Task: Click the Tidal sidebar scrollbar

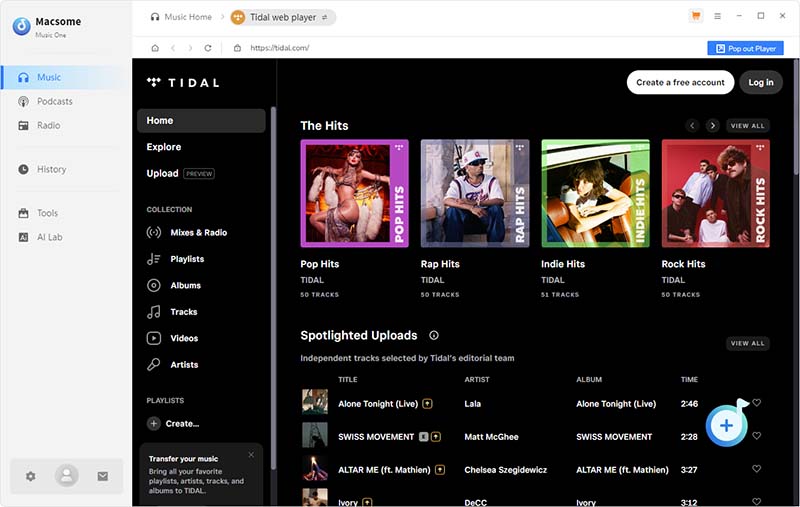Action: click(273, 288)
